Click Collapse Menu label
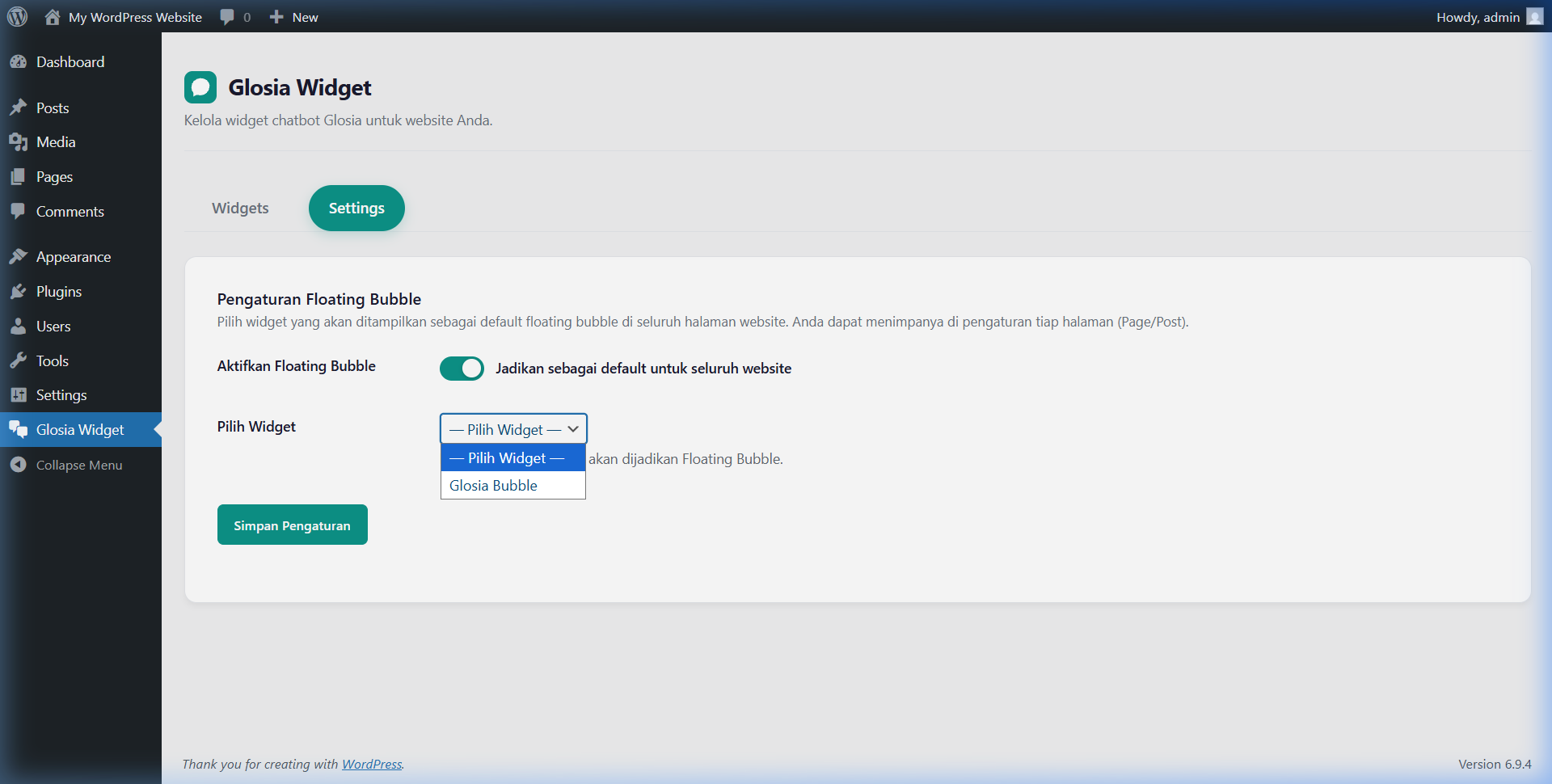1552x784 pixels. [79, 466]
